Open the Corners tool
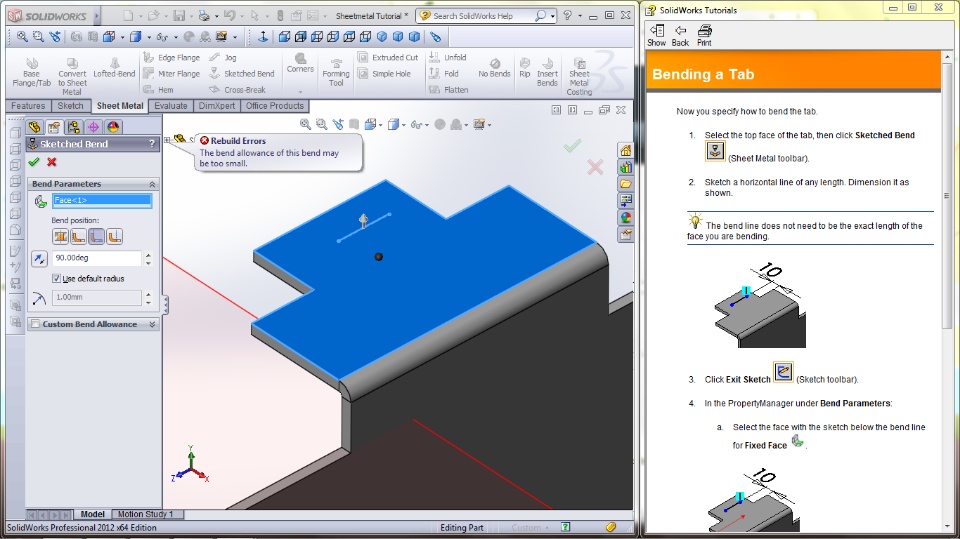 [x=300, y=63]
